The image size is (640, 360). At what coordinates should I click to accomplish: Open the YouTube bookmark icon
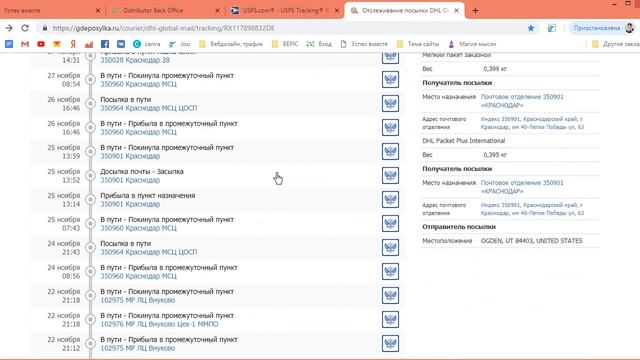tap(41, 44)
